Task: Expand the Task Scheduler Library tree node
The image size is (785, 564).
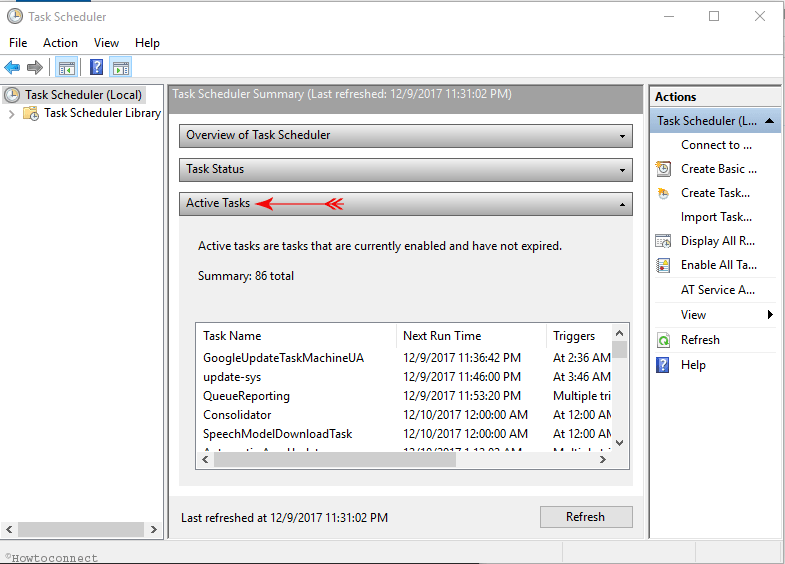Action: [x=12, y=114]
